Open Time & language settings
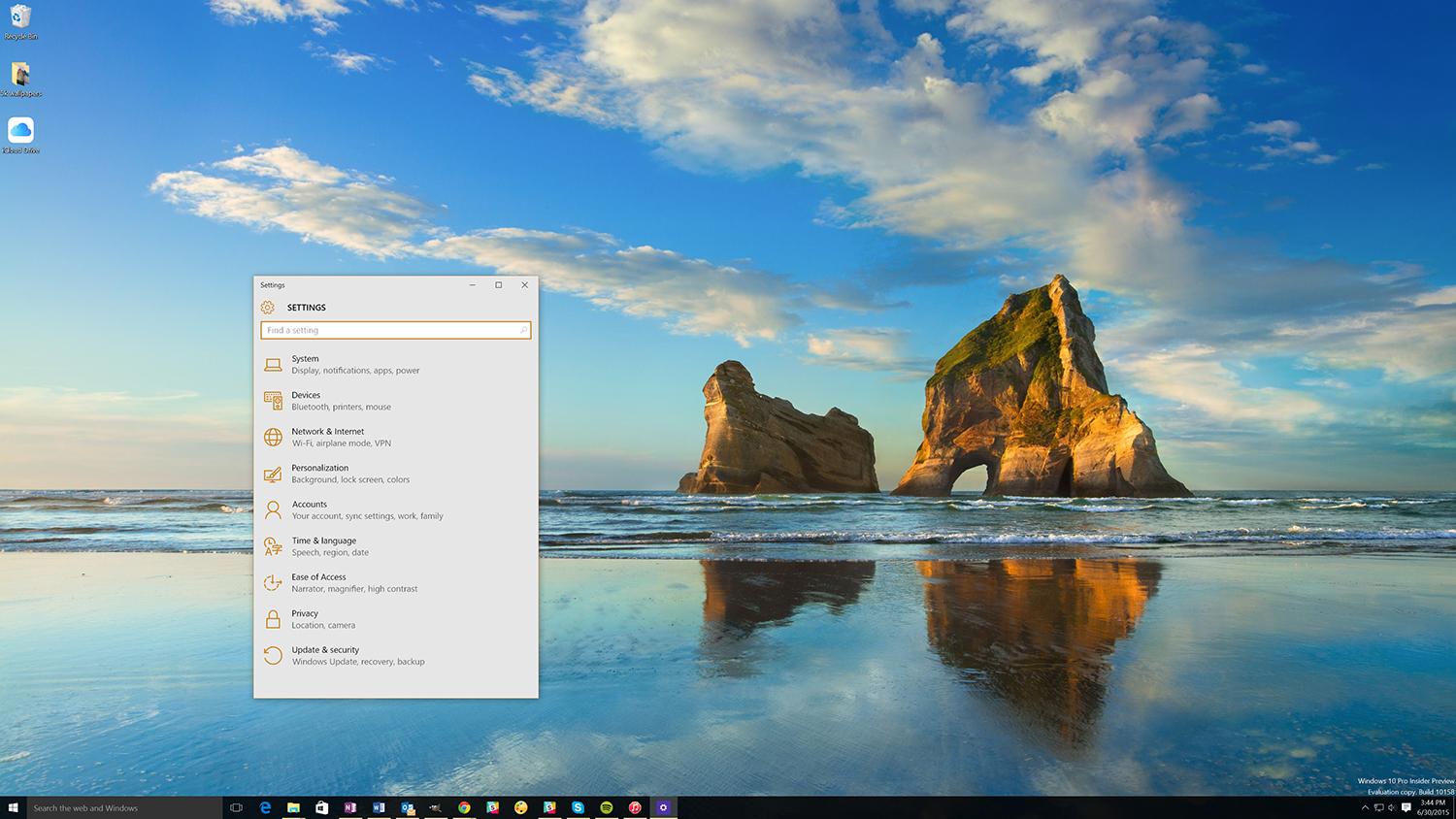The width and height of the screenshot is (1456, 819). pos(395,546)
